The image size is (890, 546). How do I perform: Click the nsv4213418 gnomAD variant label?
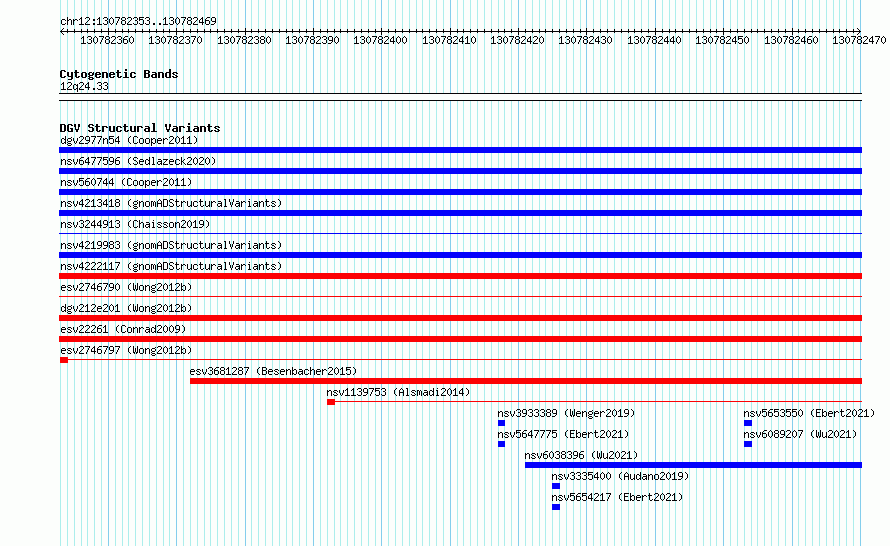point(171,203)
